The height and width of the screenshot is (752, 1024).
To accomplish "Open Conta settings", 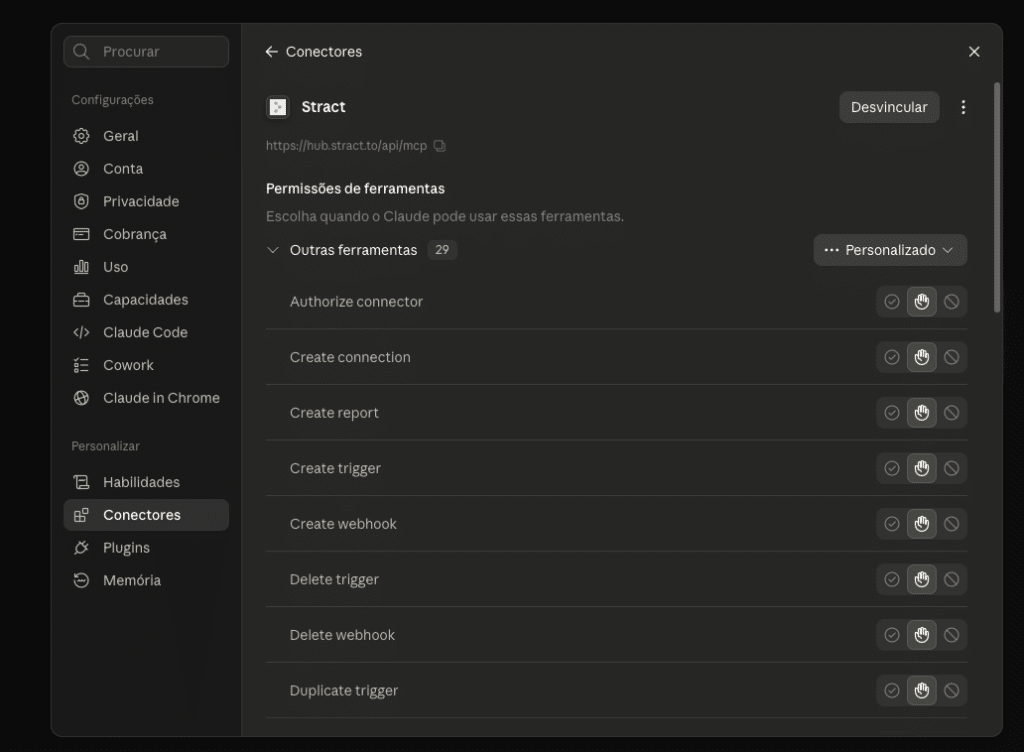I will (x=146, y=168).
